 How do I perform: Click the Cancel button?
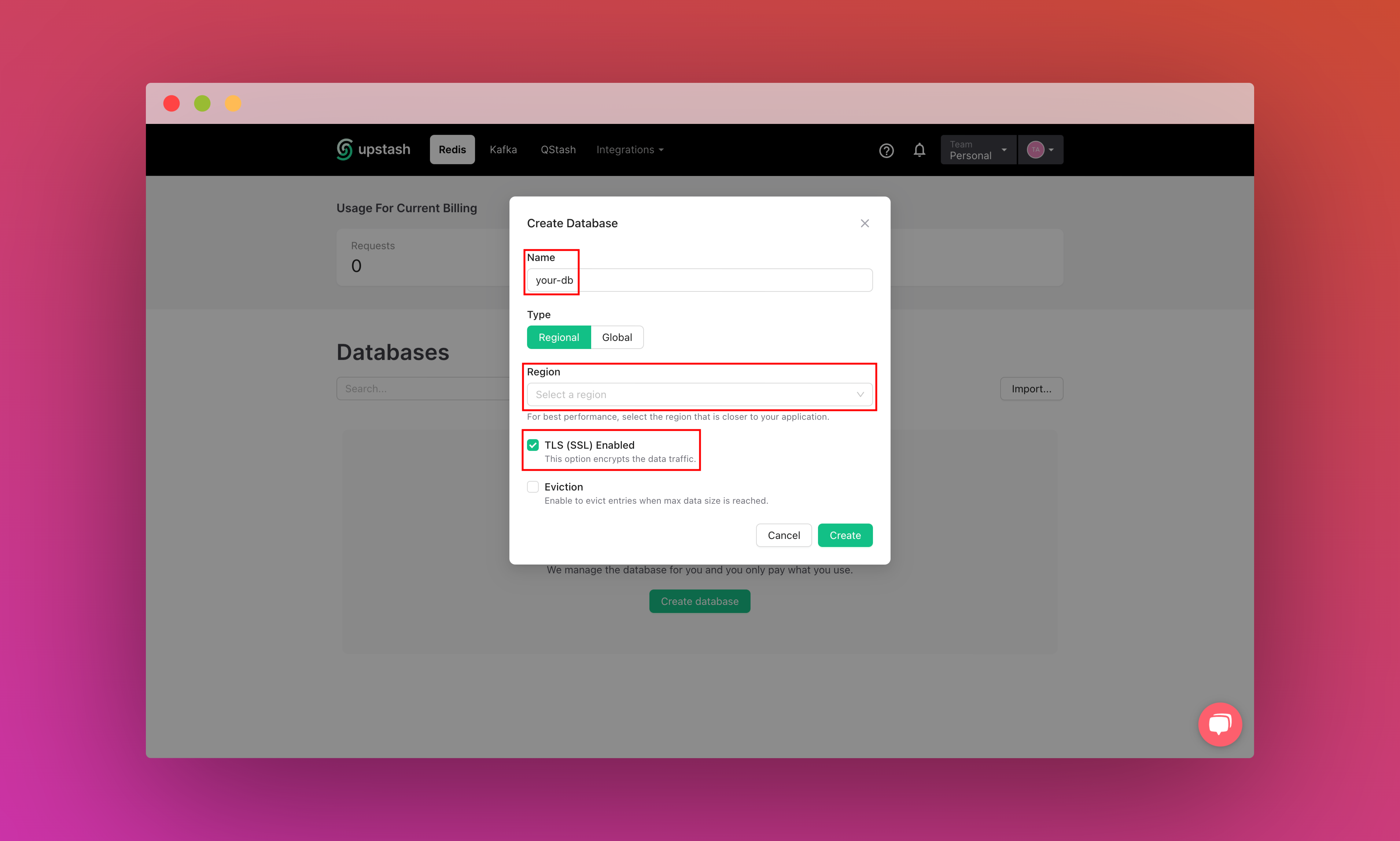click(782, 534)
